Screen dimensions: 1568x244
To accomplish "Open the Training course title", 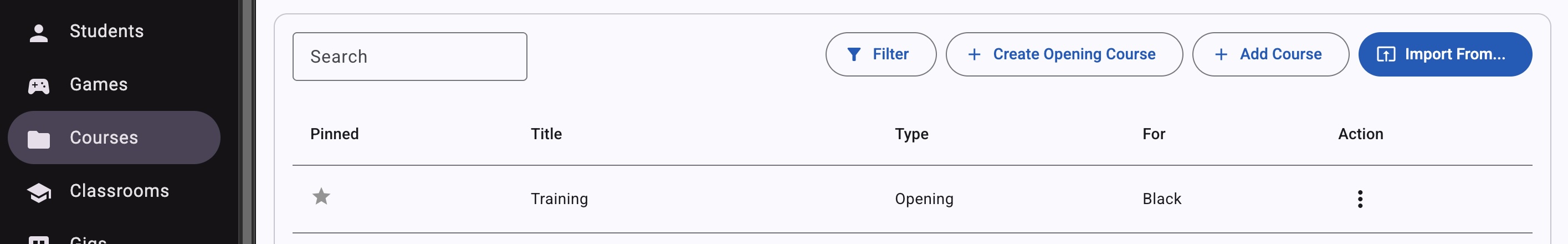I will (559, 199).
